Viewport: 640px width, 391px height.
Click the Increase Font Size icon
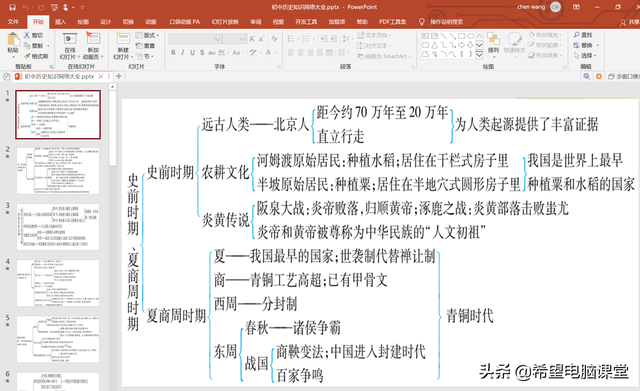252,39
